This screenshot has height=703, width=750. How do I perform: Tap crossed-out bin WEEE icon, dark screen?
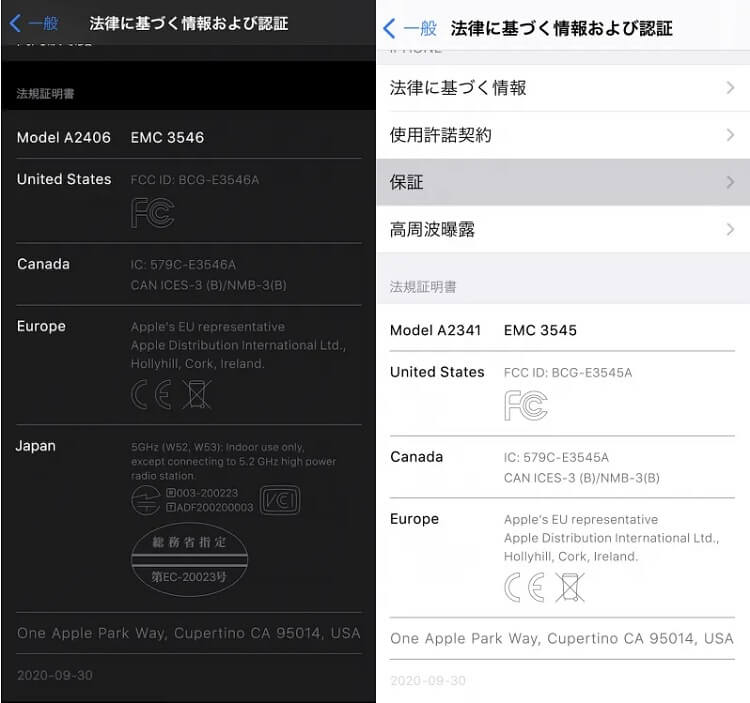coord(196,395)
